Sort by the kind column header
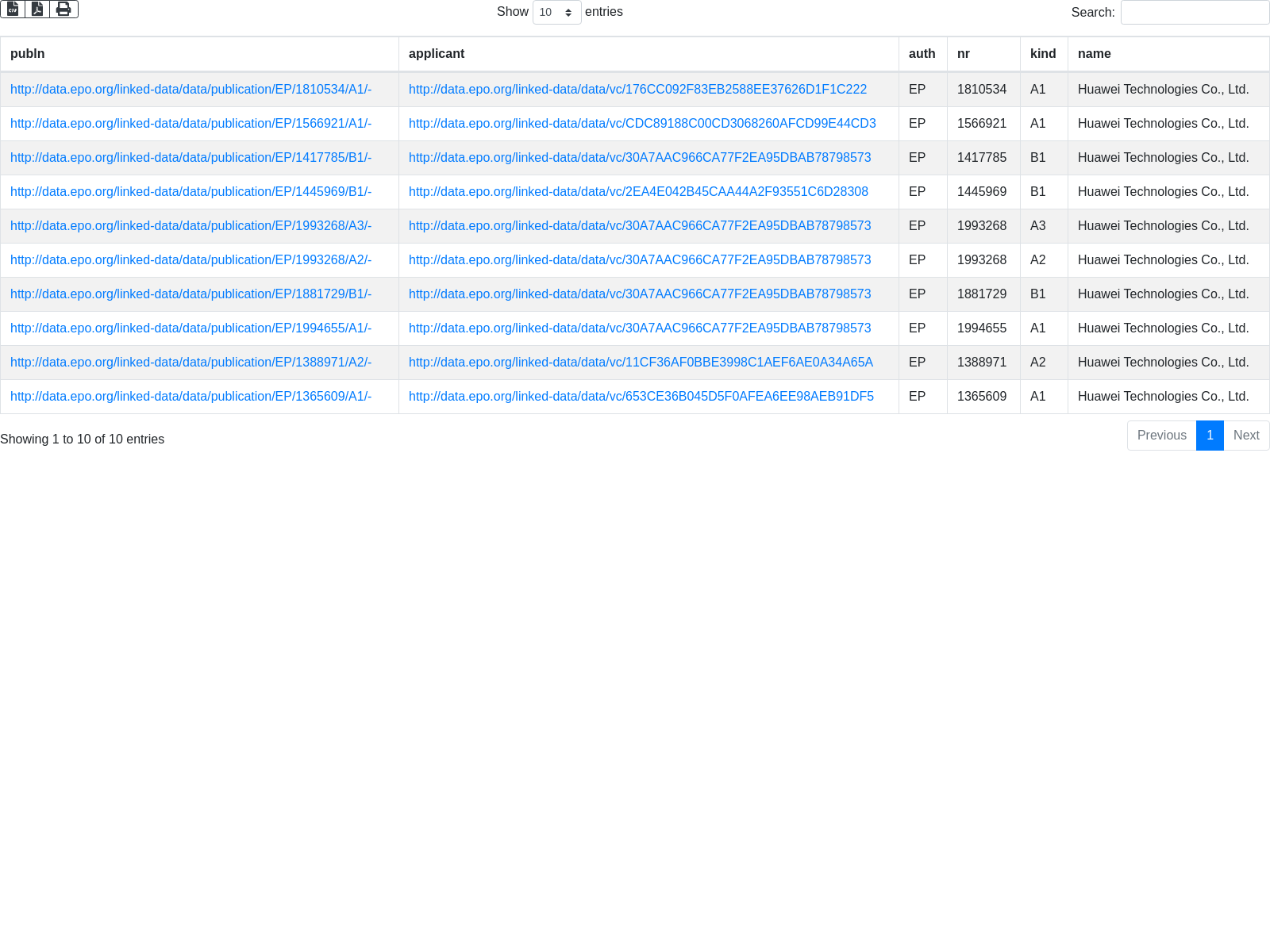 tap(1043, 54)
